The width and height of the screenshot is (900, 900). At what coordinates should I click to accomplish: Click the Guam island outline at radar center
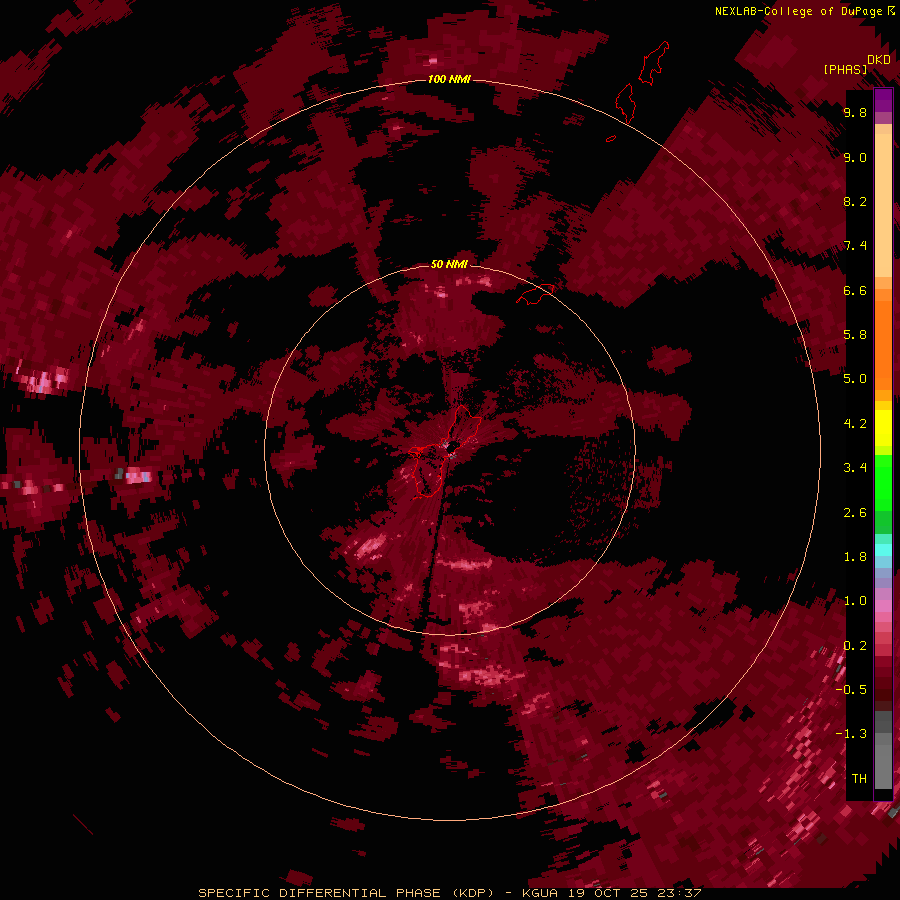coord(444,451)
